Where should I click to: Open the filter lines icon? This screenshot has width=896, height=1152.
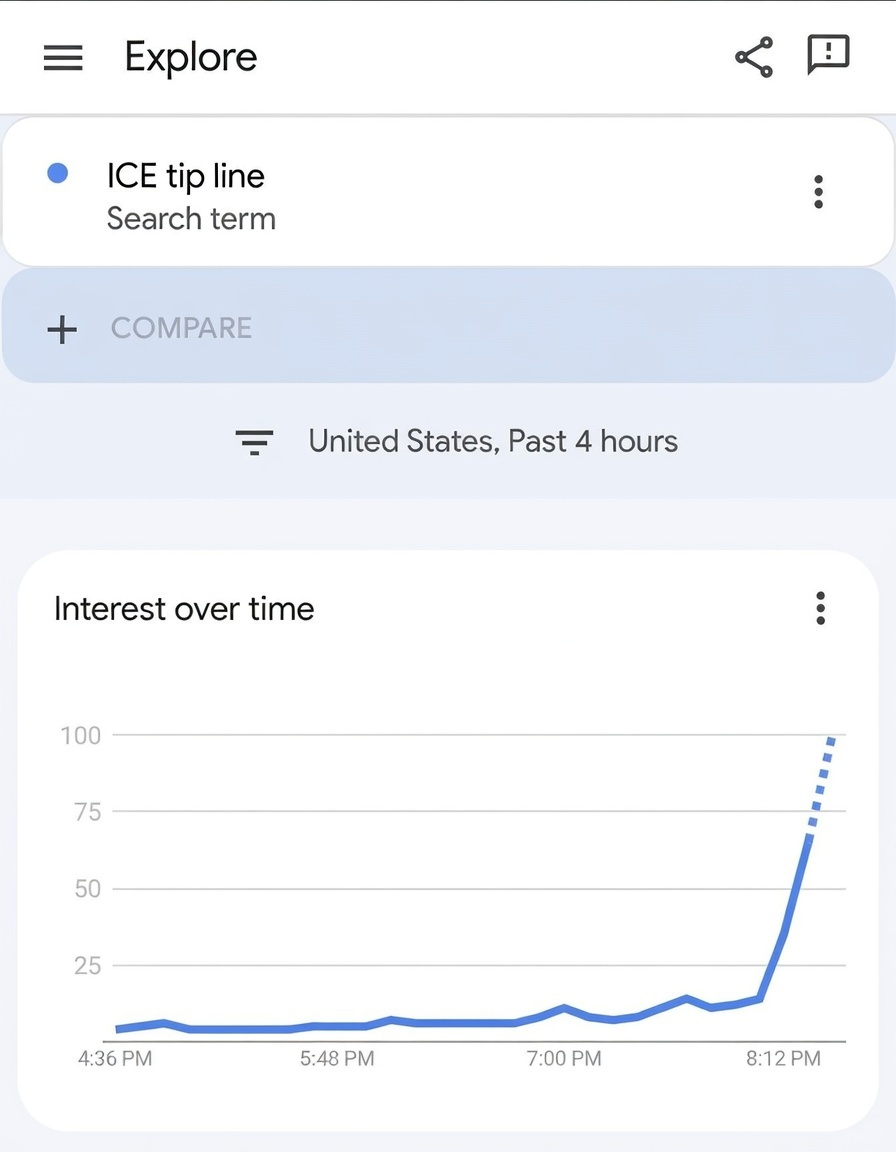[254, 442]
